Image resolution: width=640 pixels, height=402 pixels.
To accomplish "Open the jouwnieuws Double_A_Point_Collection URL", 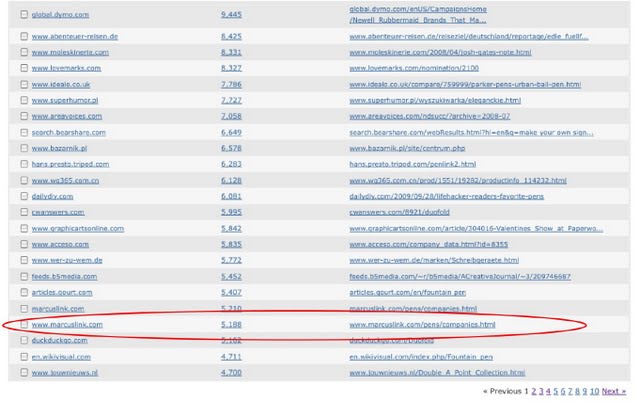I will [x=437, y=373].
